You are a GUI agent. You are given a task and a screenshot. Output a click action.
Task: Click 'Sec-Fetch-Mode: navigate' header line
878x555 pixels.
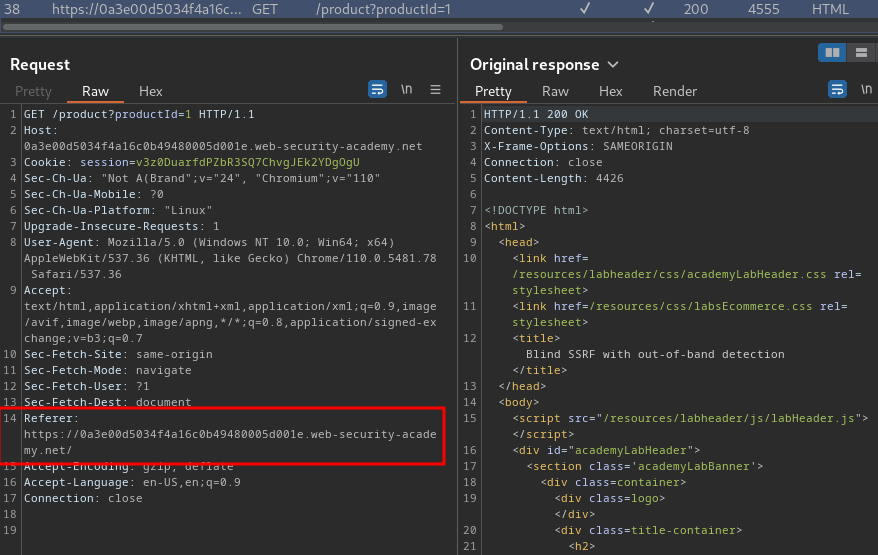108,370
